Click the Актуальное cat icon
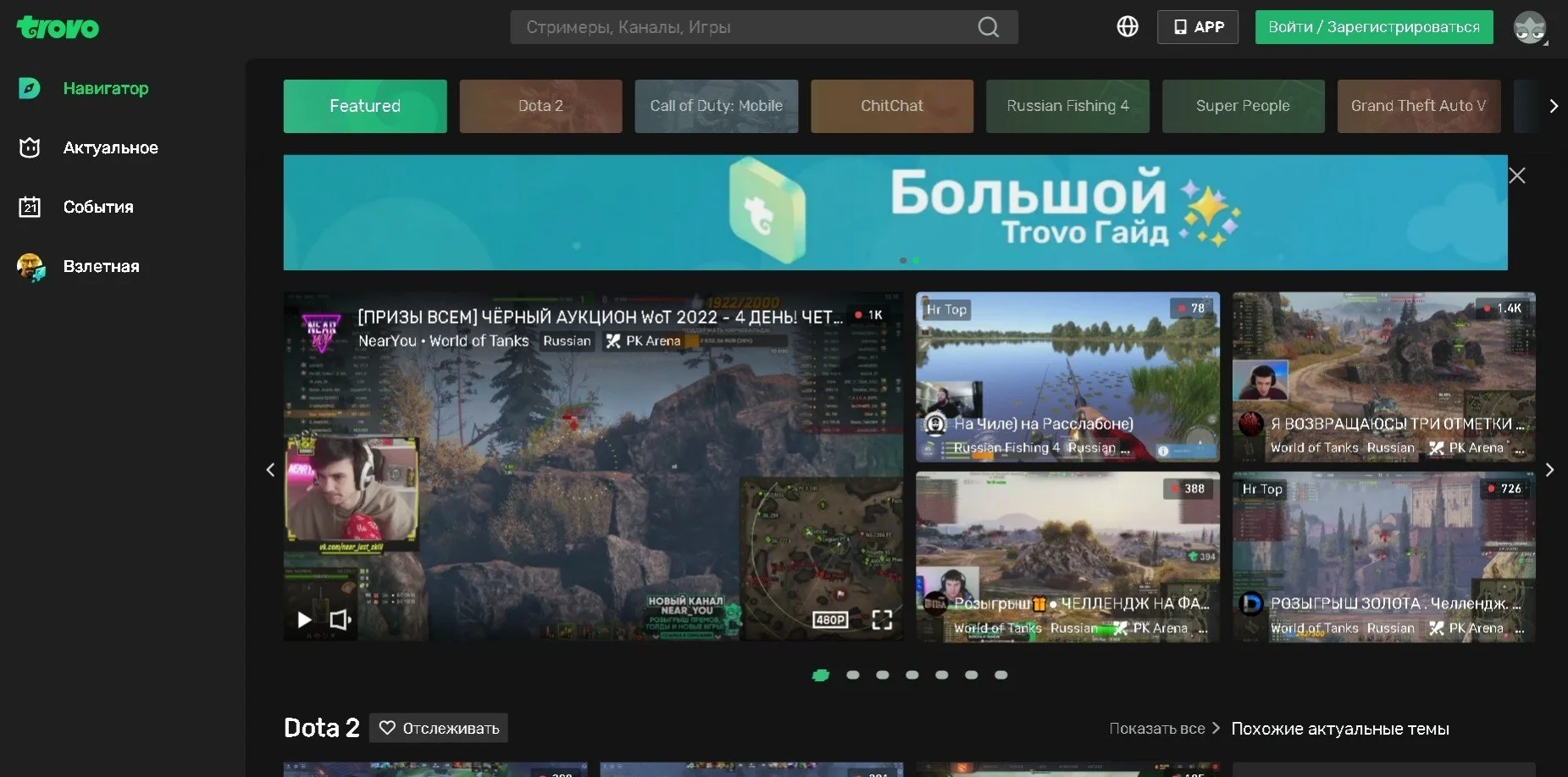This screenshot has width=1568, height=777. (30, 147)
